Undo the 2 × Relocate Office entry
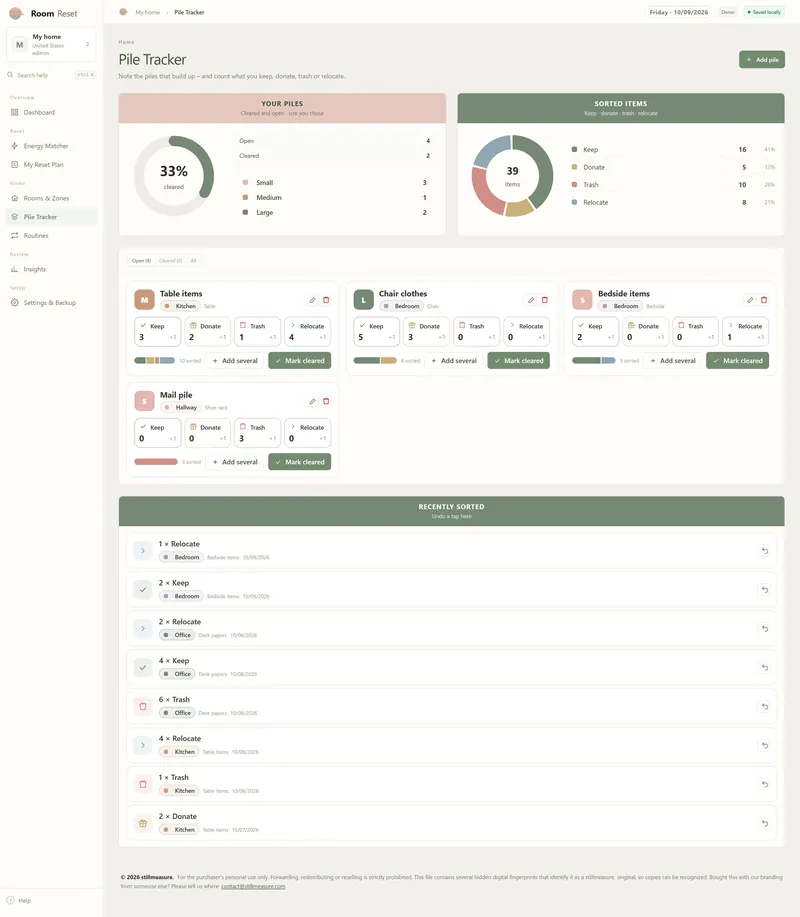Image resolution: width=800 pixels, height=917 pixels. [x=764, y=629]
